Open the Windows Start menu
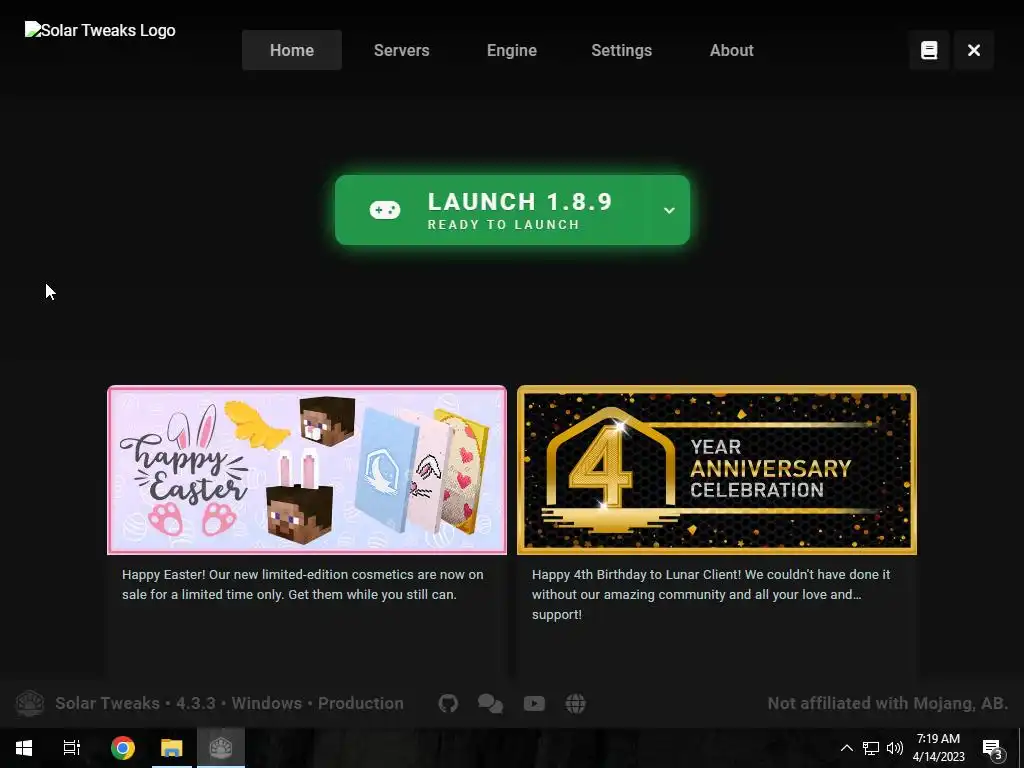The image size is (1024, 768). click(24, 748)
